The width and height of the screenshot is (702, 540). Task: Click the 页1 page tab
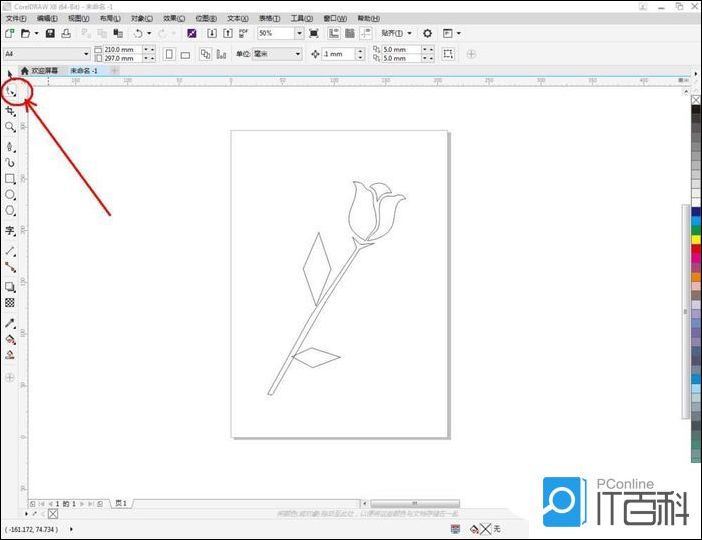[x=121, y=503]
